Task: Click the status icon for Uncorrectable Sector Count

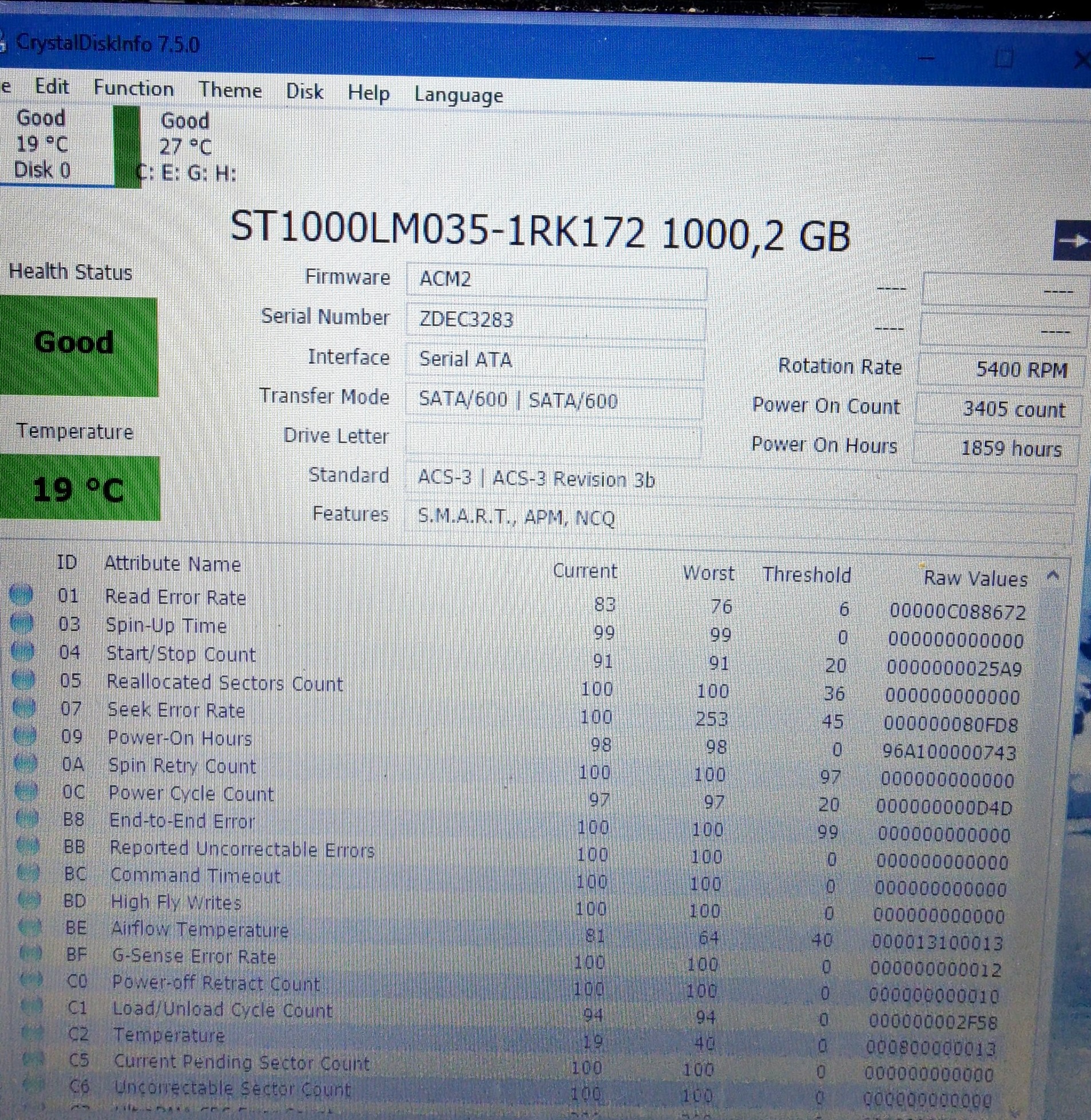Action: pos(34,1085)
